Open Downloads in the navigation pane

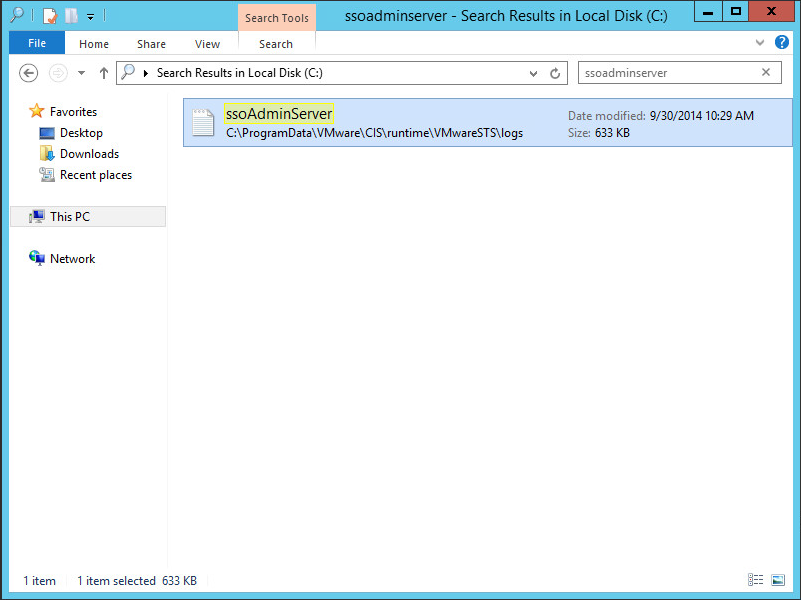click(x=89, y=154)
